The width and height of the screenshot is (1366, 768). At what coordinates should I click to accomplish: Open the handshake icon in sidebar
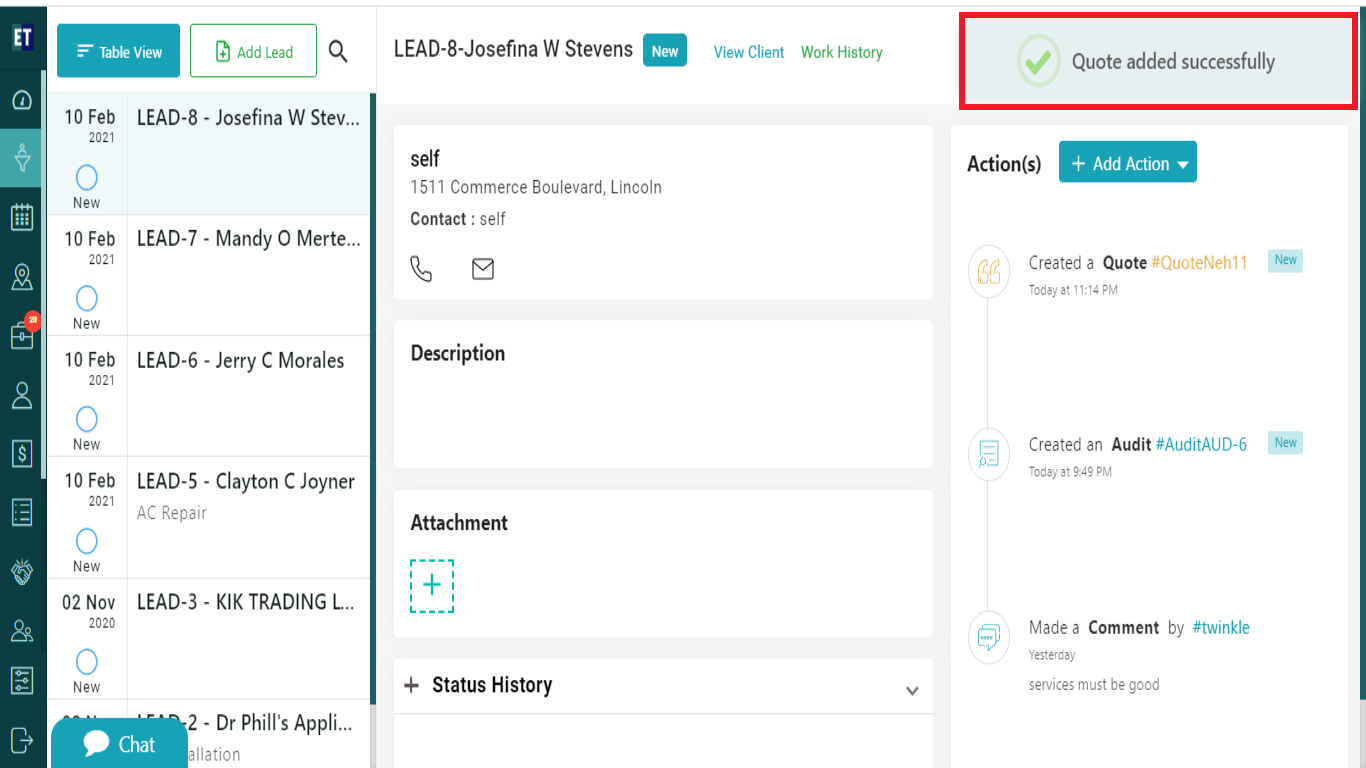(22, 571)
